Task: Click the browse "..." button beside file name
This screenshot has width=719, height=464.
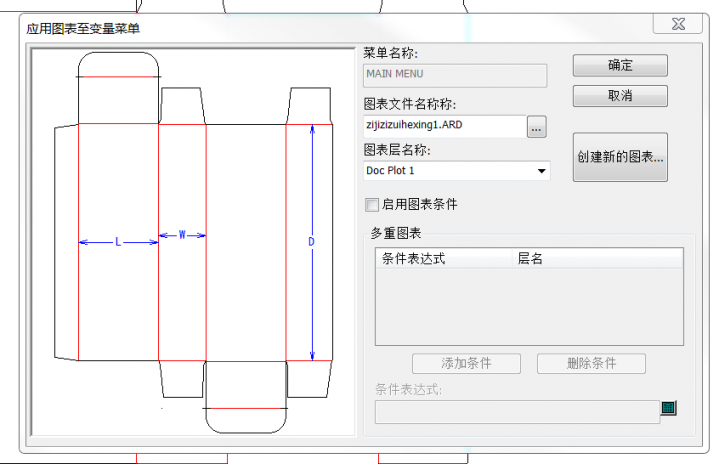Action: coord(537,127)
